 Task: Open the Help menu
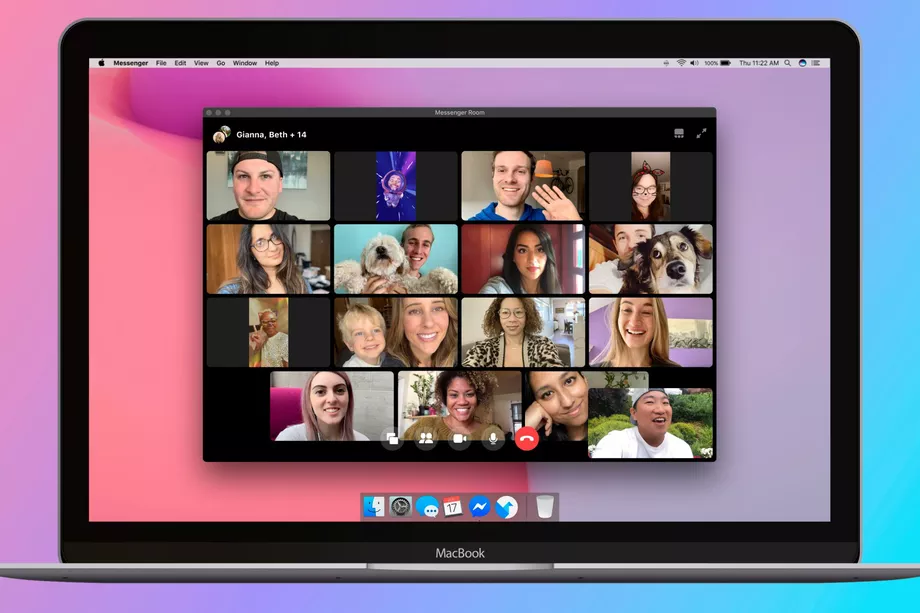coord(272,63)
